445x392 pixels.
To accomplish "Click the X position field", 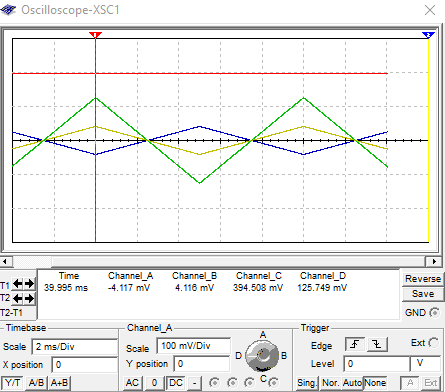I will pos(85,364).
